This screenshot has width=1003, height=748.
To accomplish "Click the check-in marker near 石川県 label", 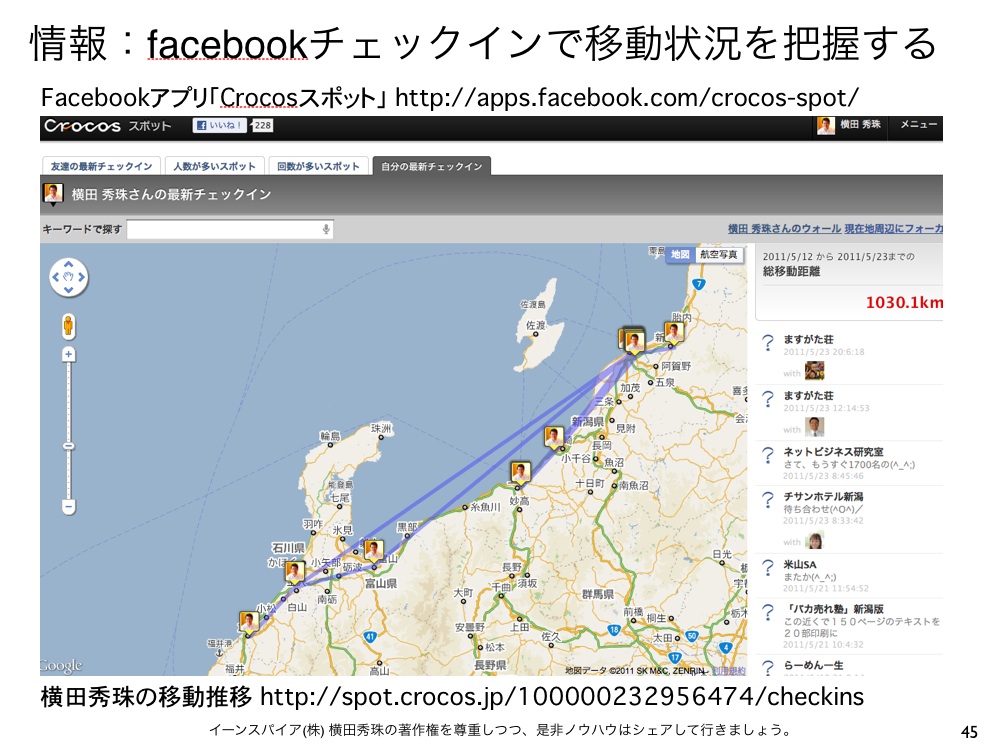I will pyautogui.click(x=295, y=572).
